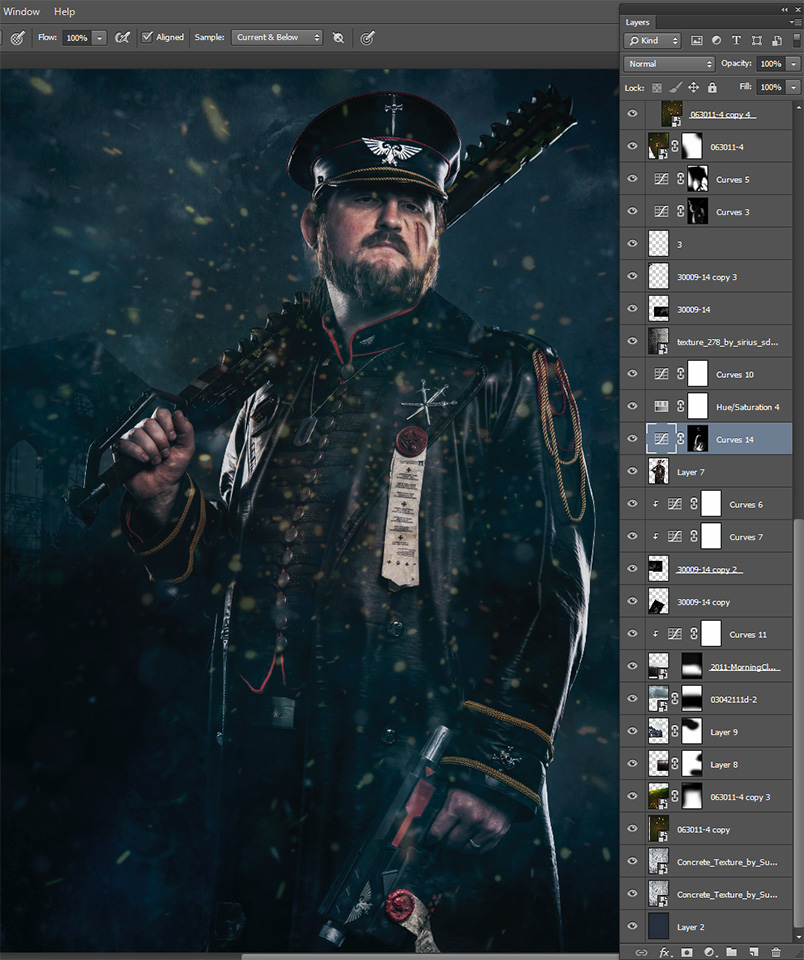This screenshot has width=804, height=960.
Task: Select the Layer 8 layer
Action: pos(718,764)
